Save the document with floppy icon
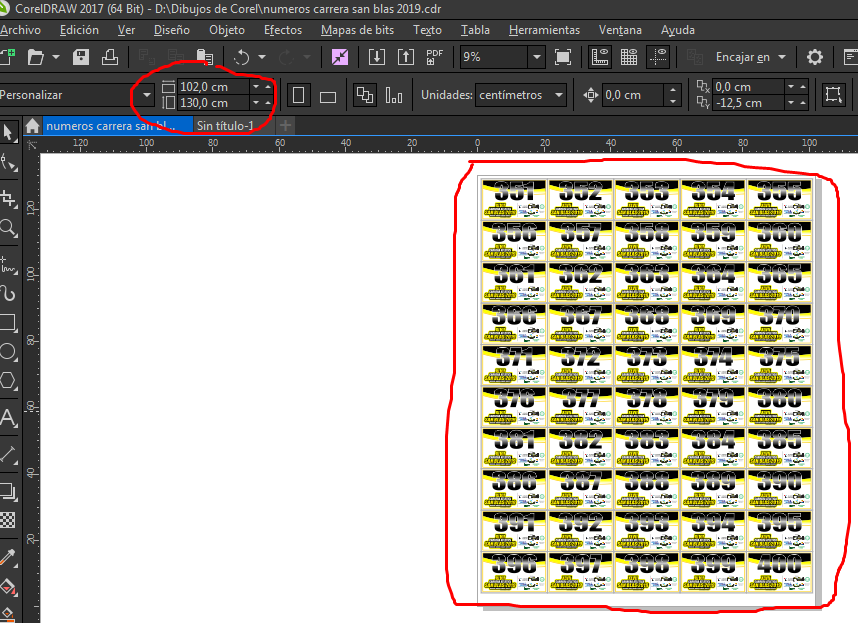This screenshot has width=858, height=623. click(81, 57)
